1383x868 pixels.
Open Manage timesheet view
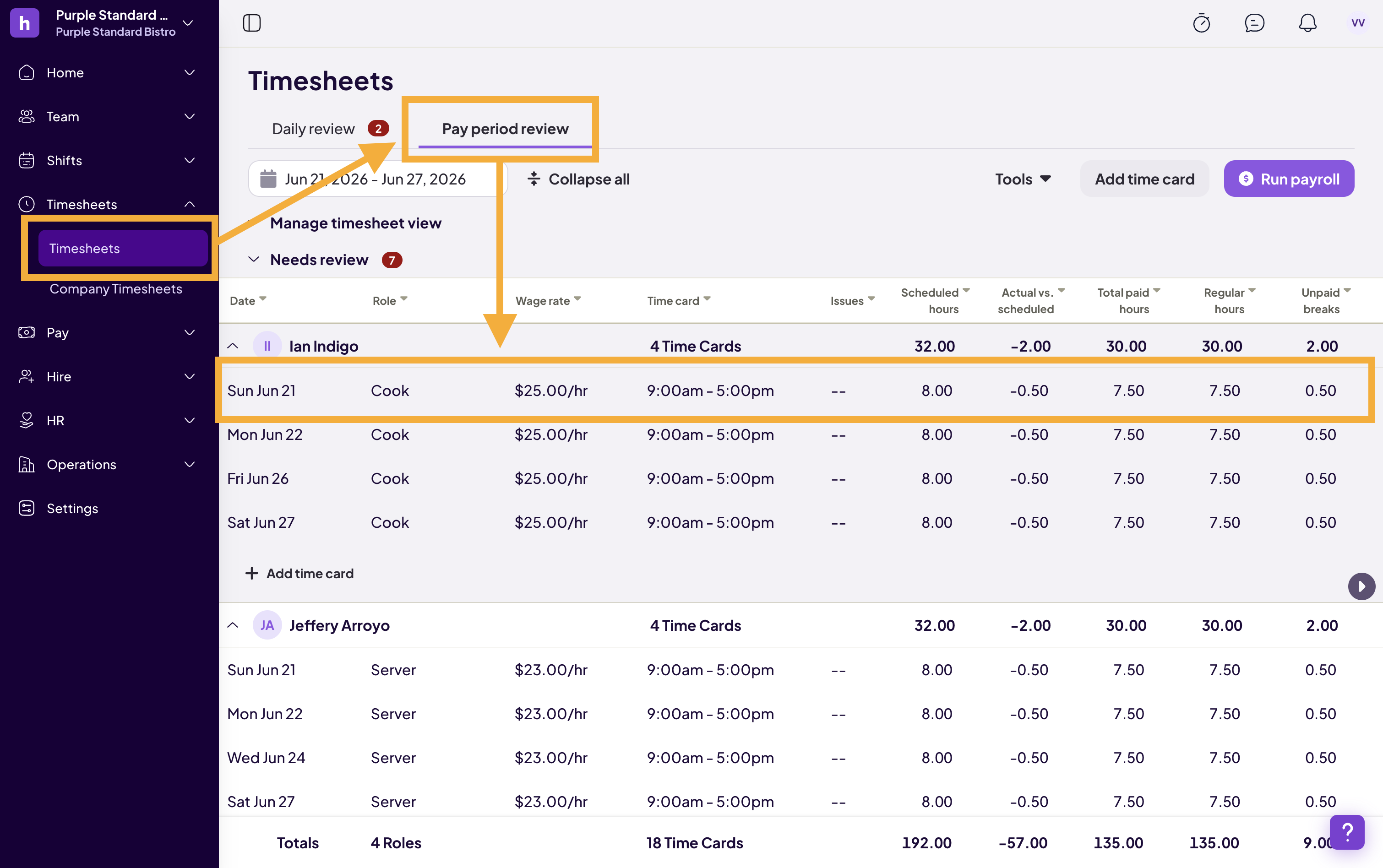tap(355, 223)
